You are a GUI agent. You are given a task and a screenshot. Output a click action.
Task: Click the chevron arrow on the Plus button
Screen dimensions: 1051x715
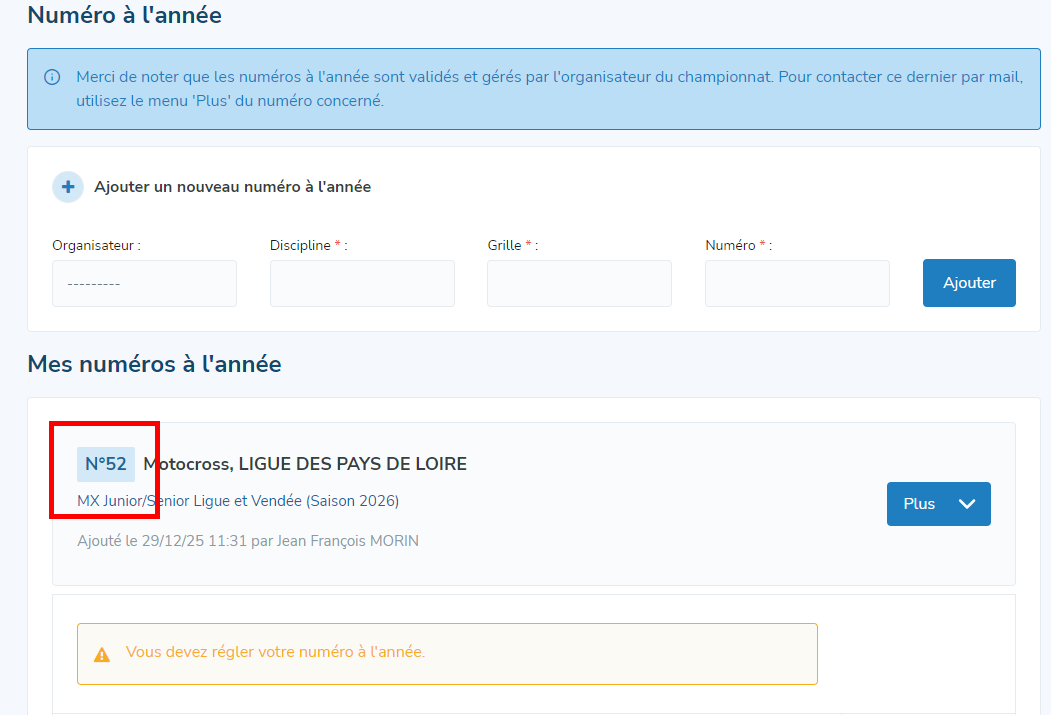click(x=967, y=504)
